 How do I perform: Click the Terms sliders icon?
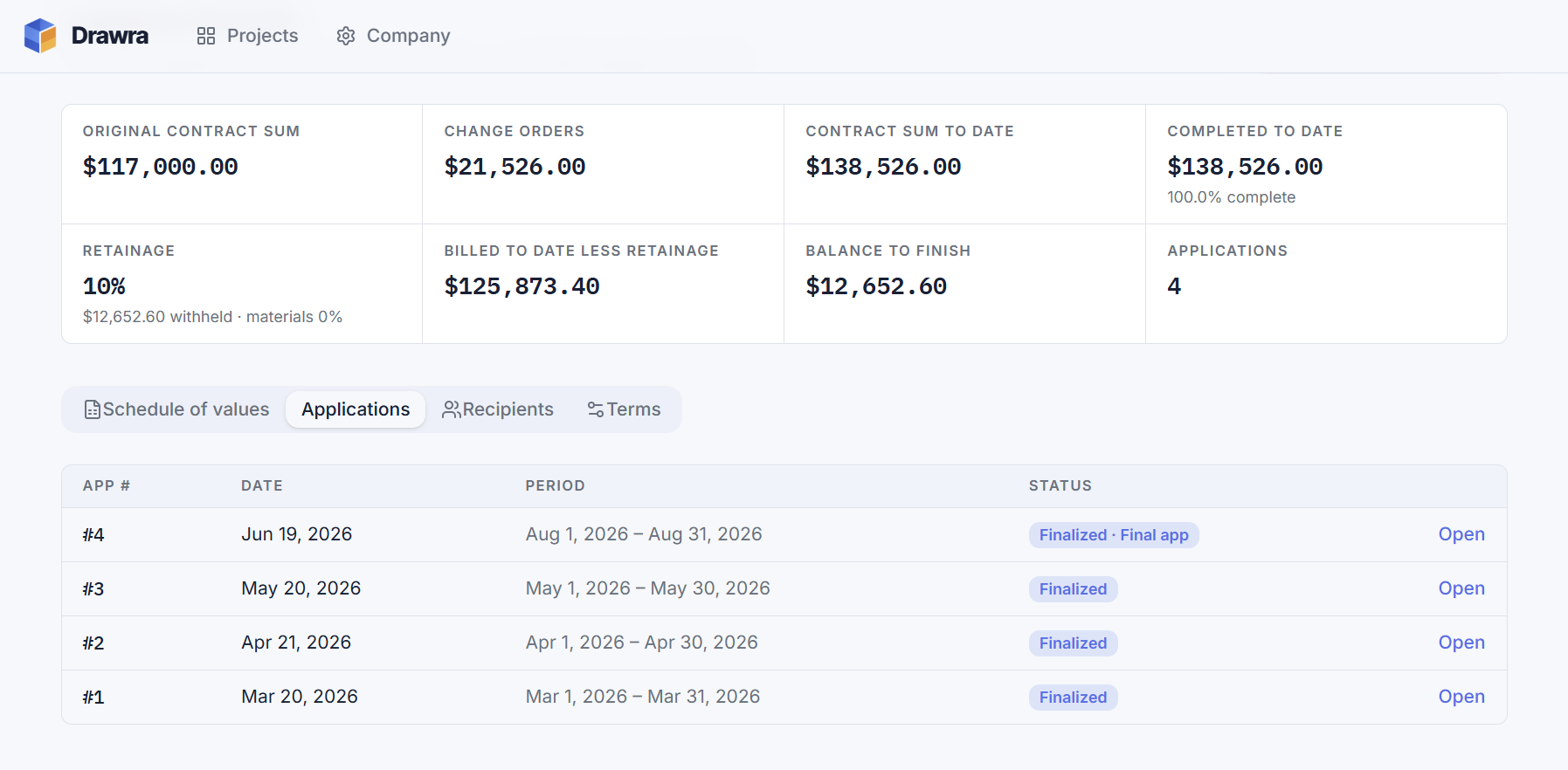pyautogui.click(x=596, y=409)
